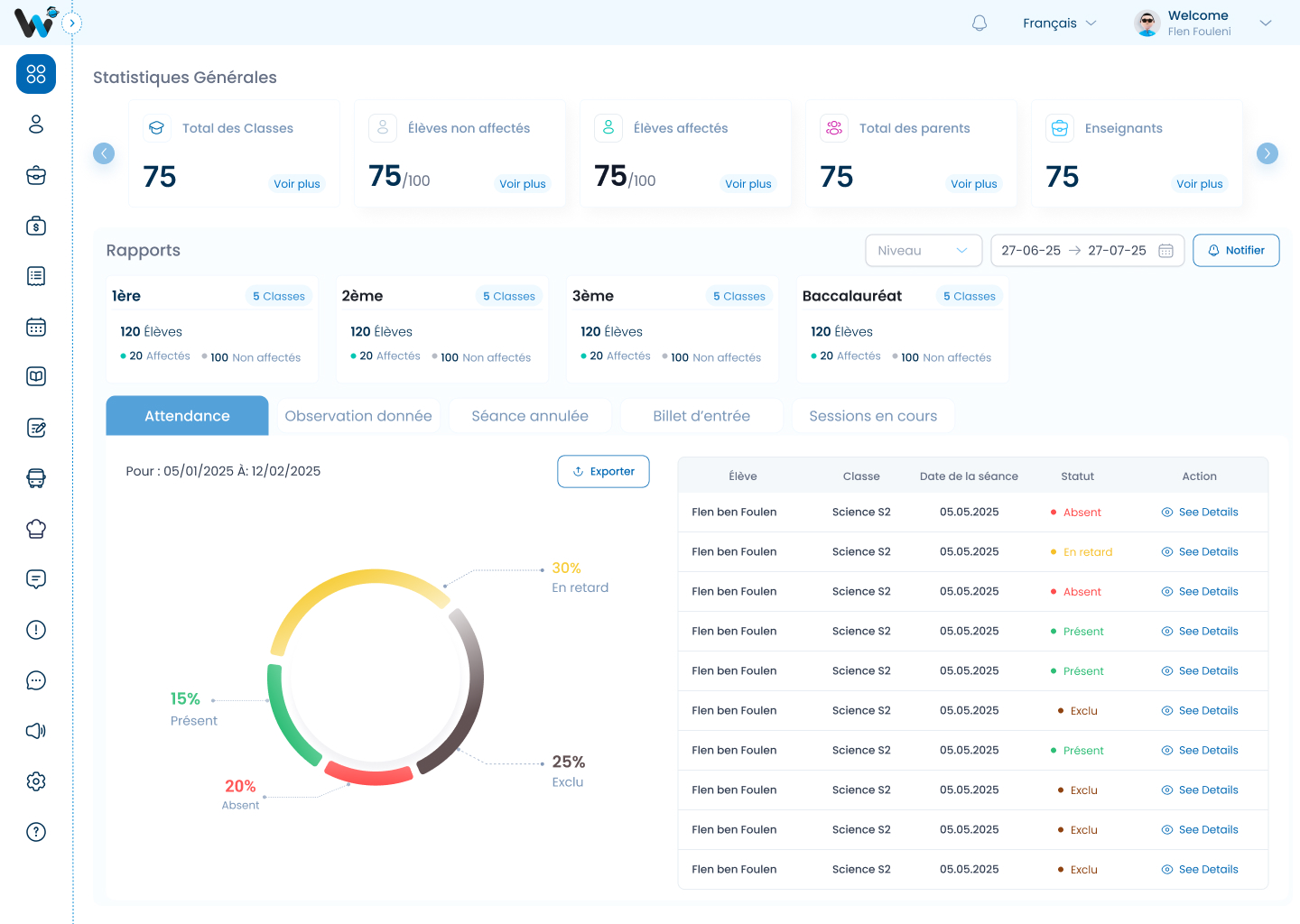Image resolution: width=1300 pixels, height=924 pixels.
Task: Click the 5 Classes badge on 3ème card
Action: tap(739, 296)
